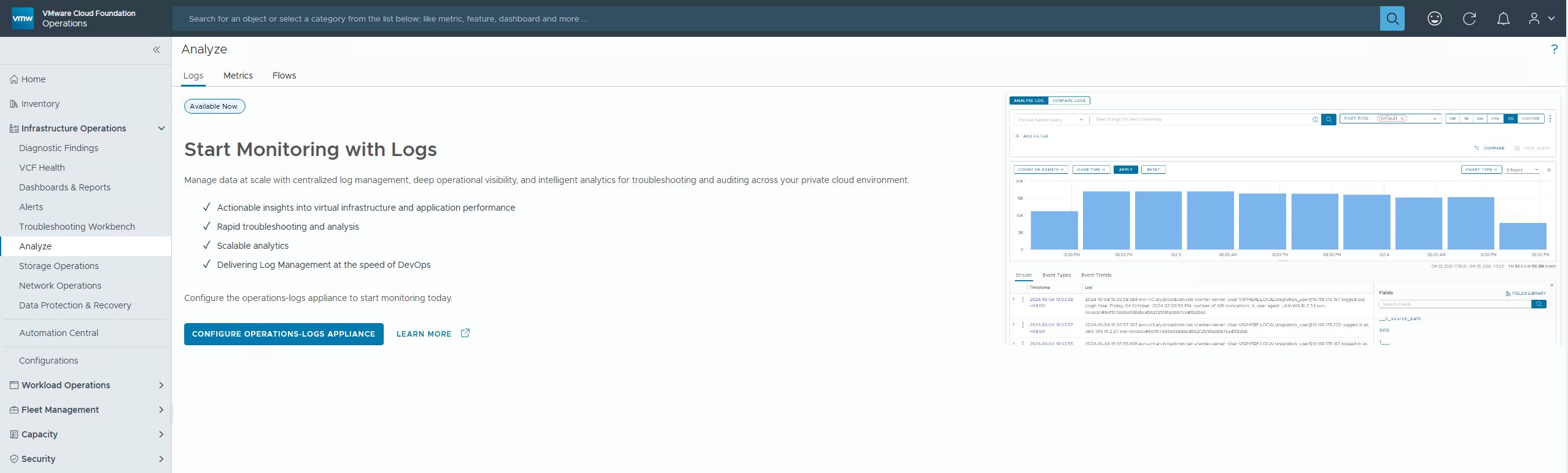Click the refresh icon in header

1469,19
